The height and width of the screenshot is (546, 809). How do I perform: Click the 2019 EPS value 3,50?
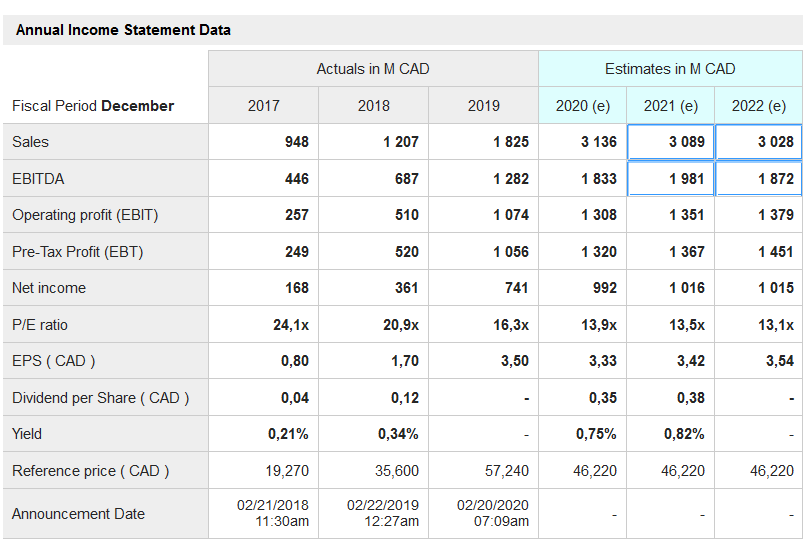pos(514,361)
